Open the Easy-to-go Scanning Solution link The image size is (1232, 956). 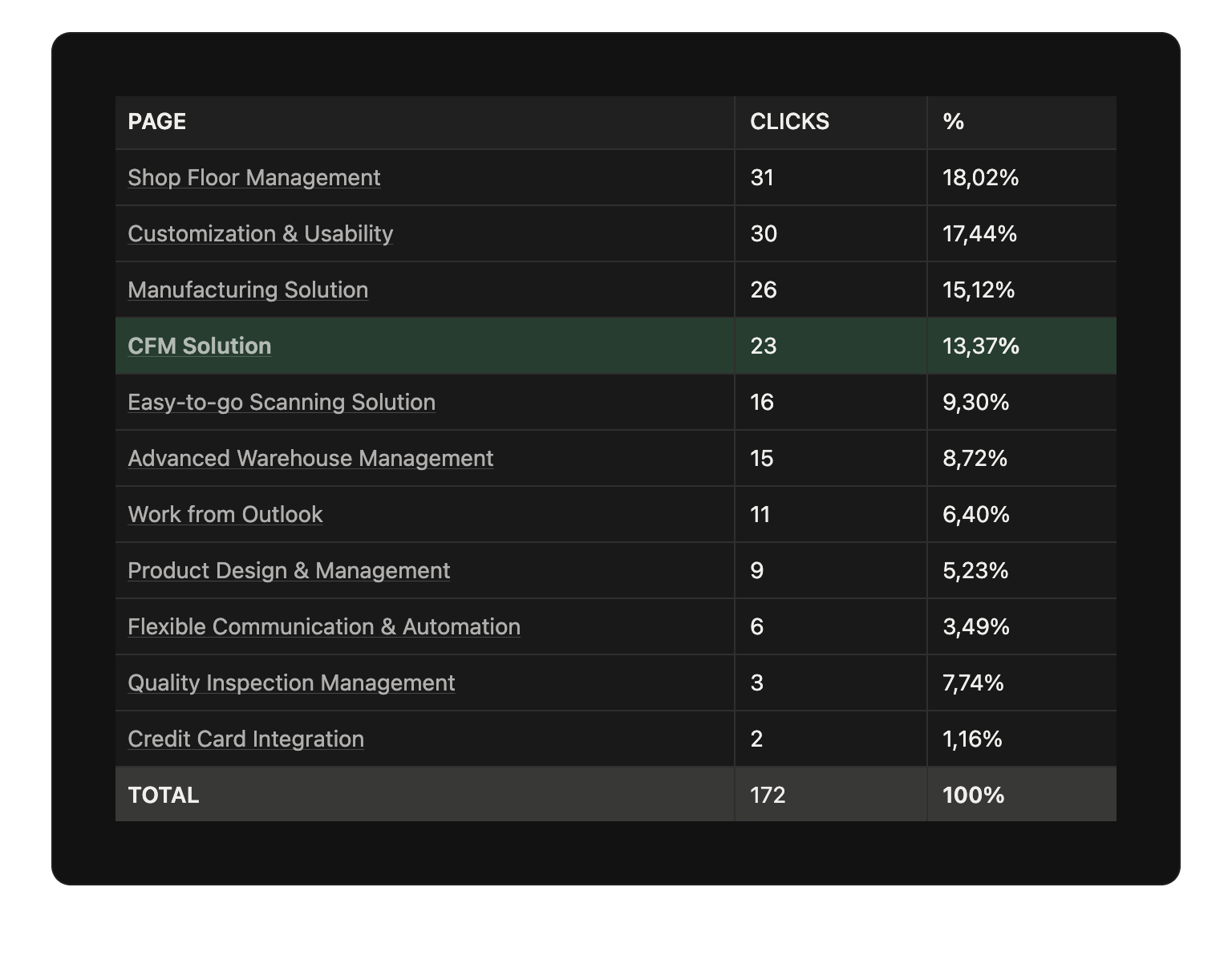282,402
